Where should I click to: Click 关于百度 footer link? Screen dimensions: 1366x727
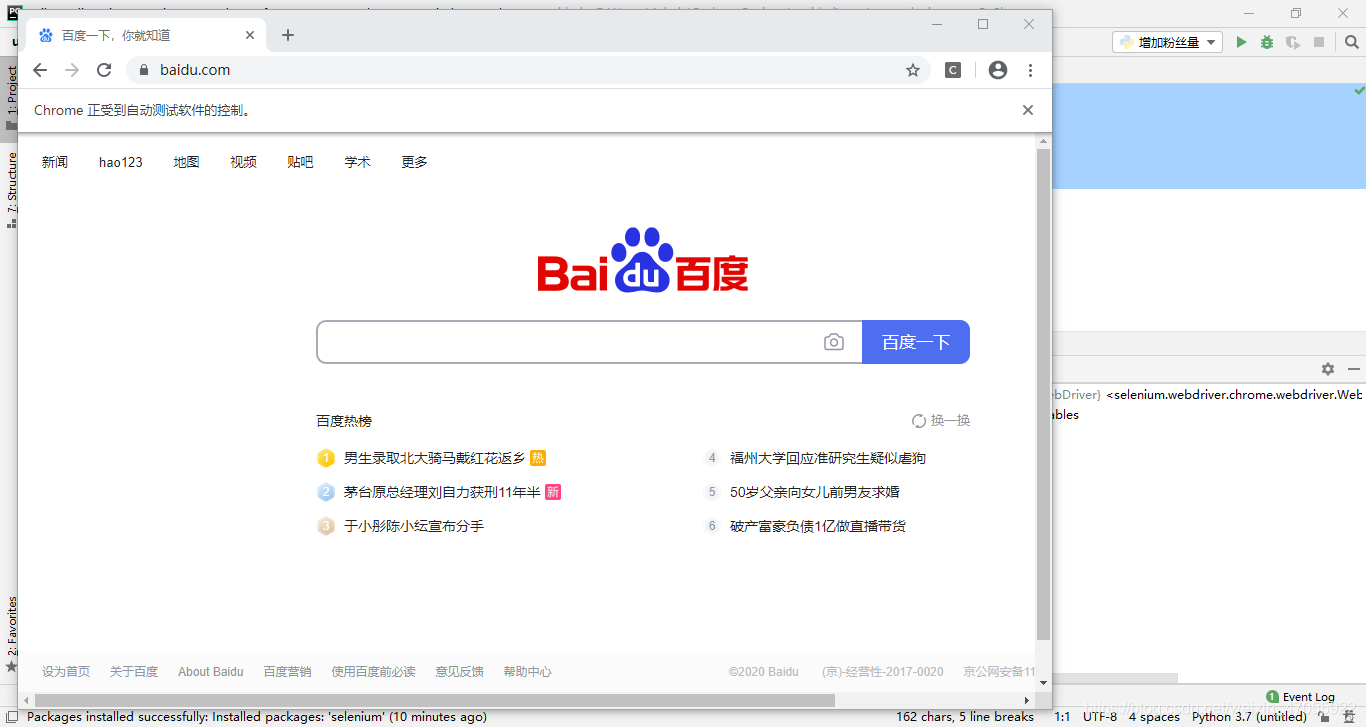click(134, 672)
